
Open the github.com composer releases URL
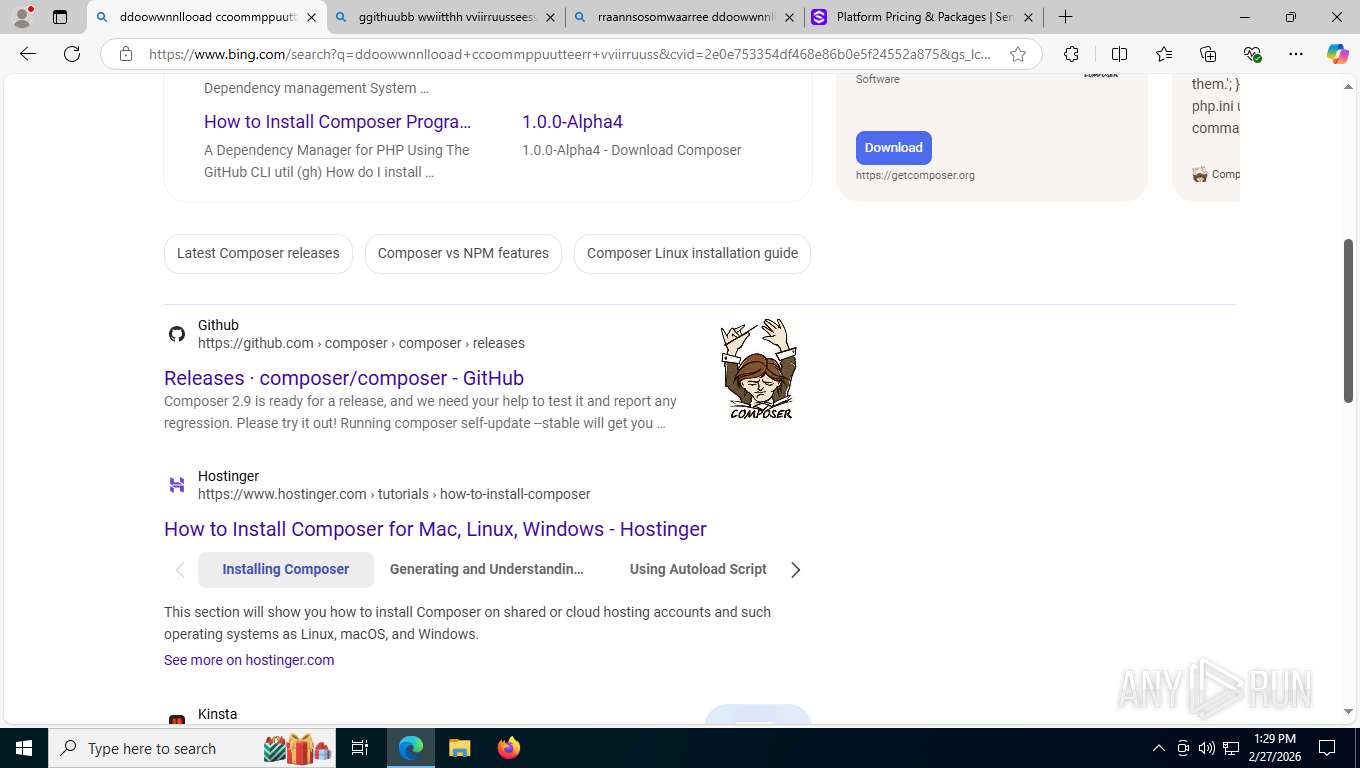click(x=361, y=343)
